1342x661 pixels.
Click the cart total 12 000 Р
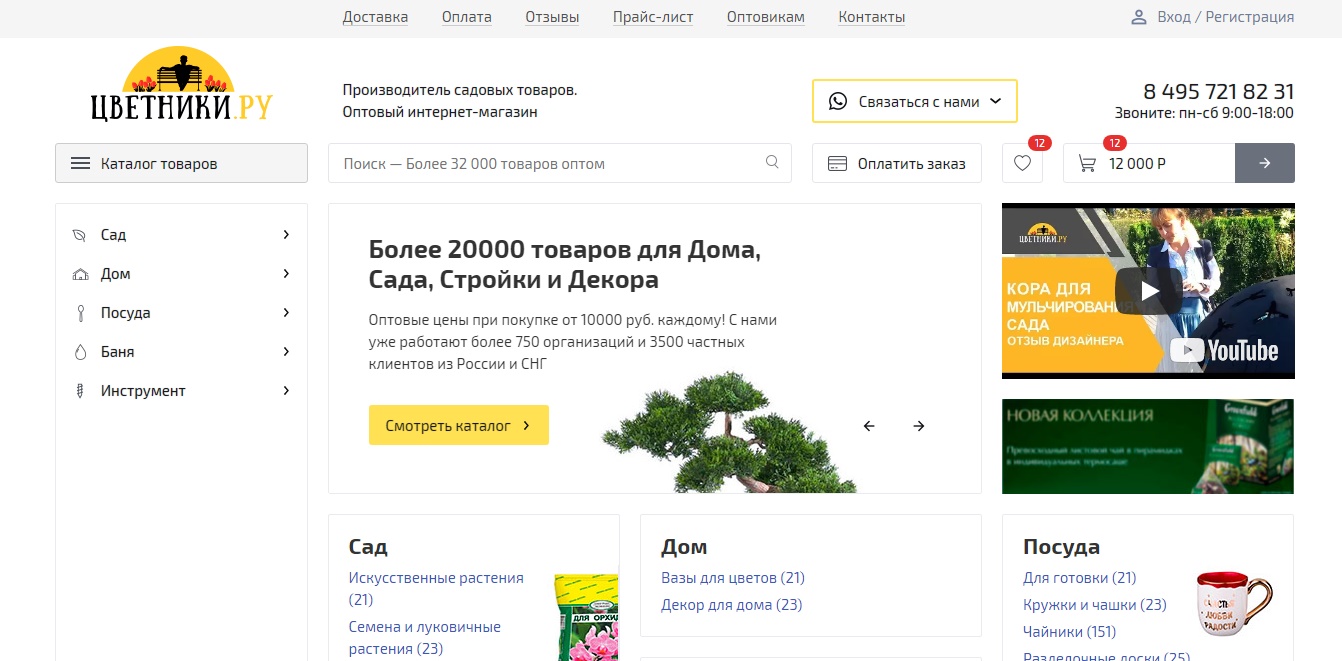(1138, 164)
